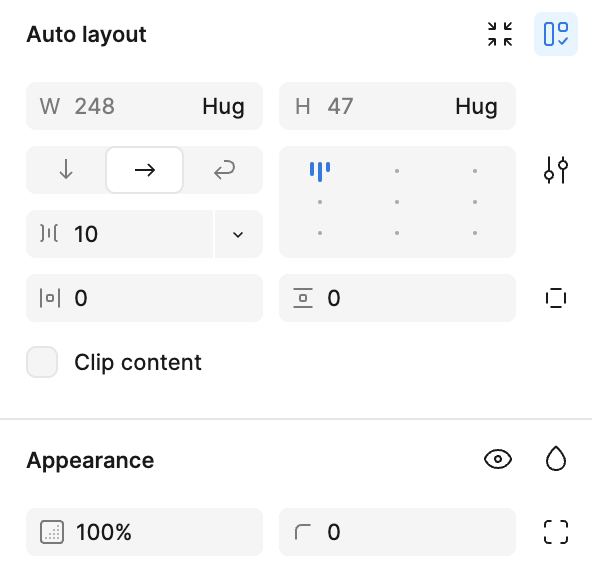Toggle layer visibility eye icon
Screen dimensions: 592x570
pyautogui.click(x=498, y=459)
